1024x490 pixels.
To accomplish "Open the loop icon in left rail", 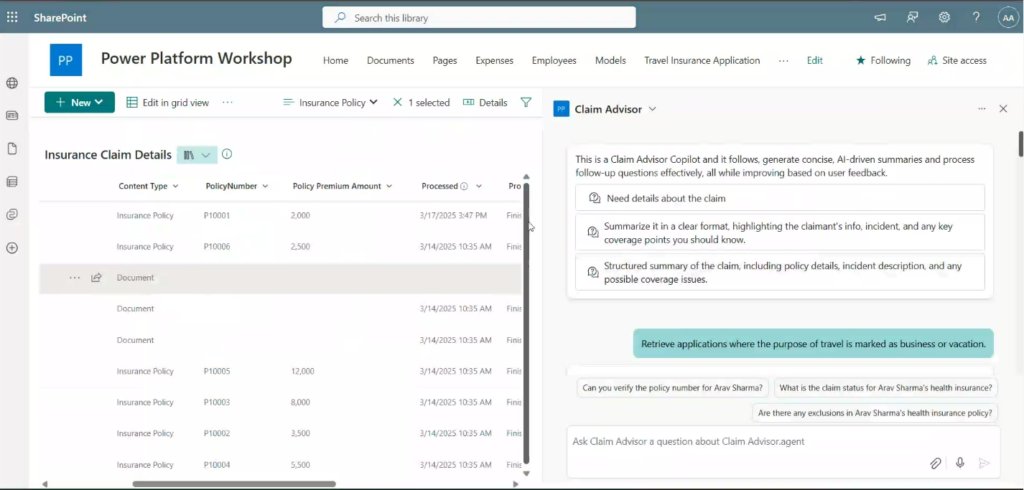I will (x=12, y=214).
